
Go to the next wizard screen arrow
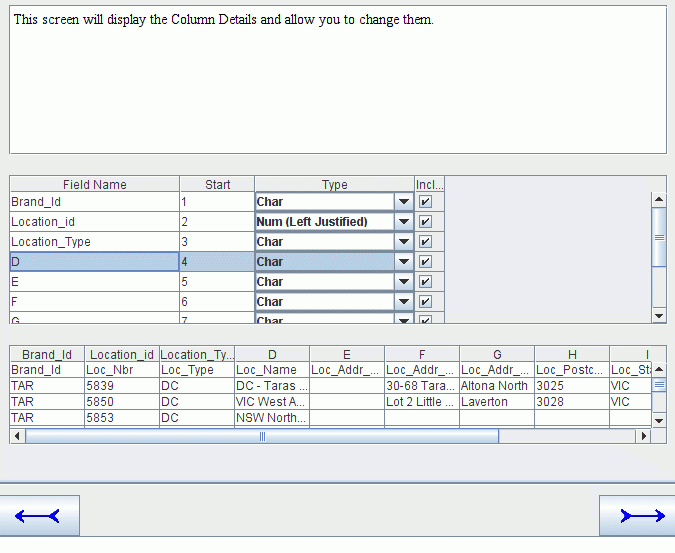pos(638,515)
